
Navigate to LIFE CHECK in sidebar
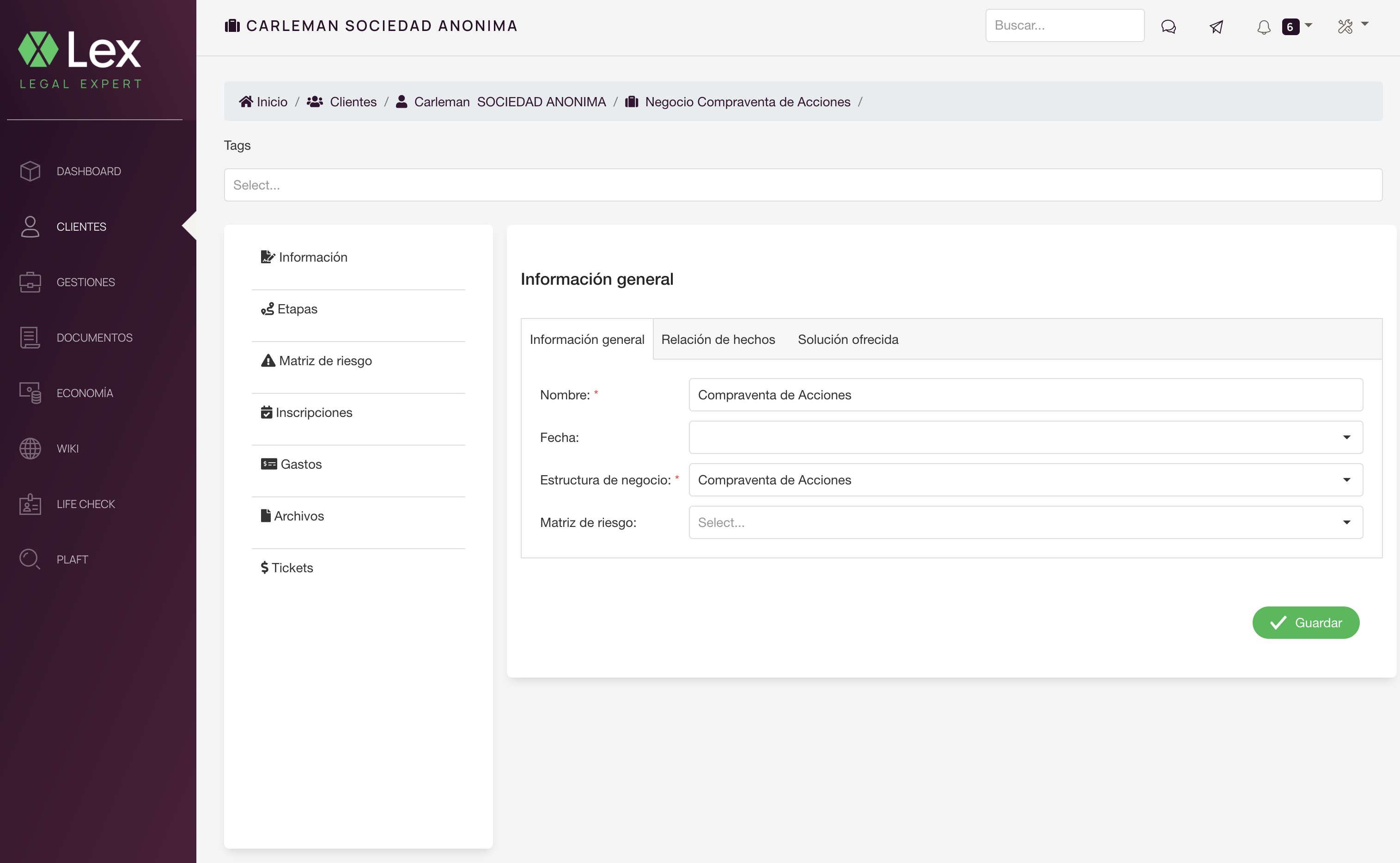click(85, 504)
